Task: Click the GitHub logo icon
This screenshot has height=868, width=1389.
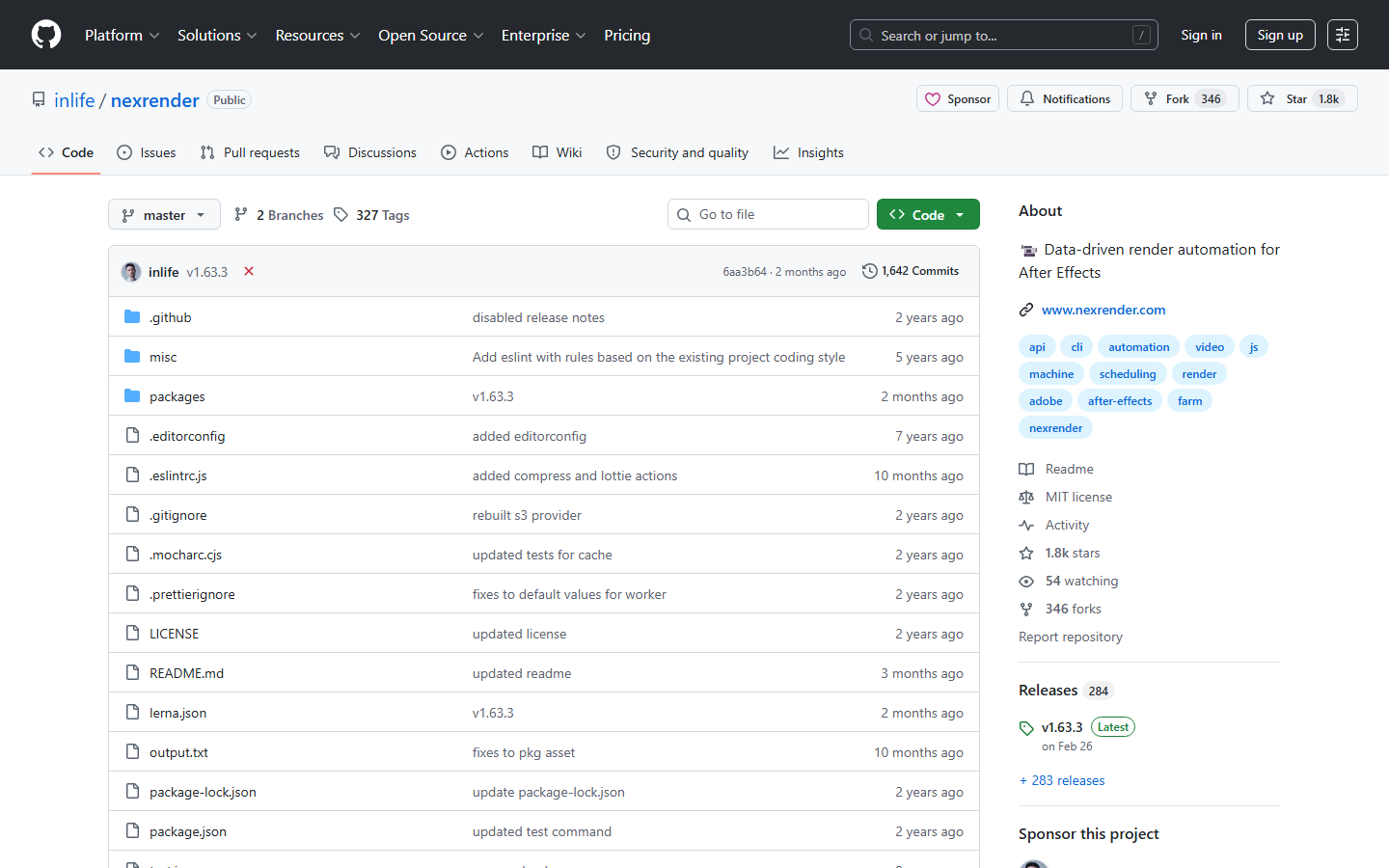Action: (46, 35)
